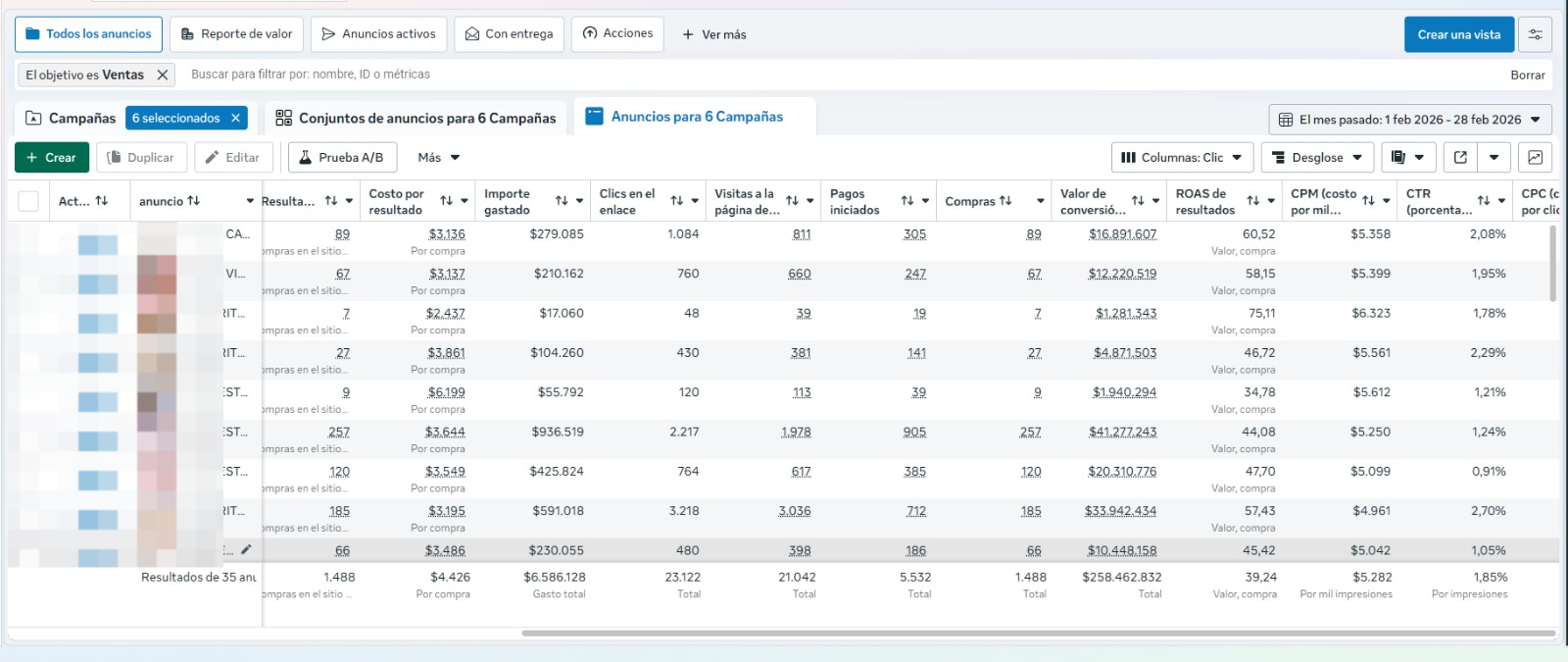Clear the 6 selected campaigns
Screen dimensions: 1568x662
(235, 118)
